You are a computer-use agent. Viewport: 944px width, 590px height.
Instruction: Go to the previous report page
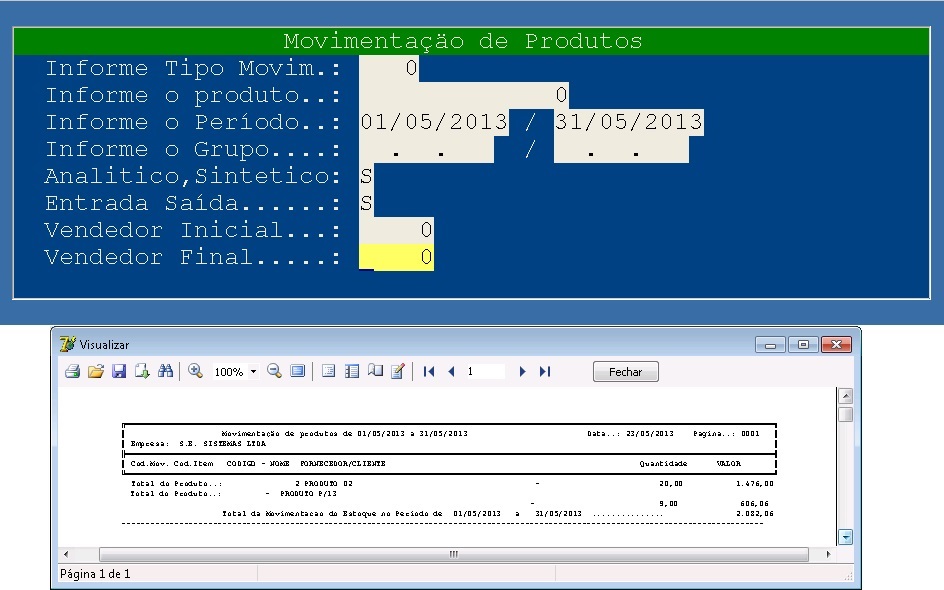click(451, 371)
